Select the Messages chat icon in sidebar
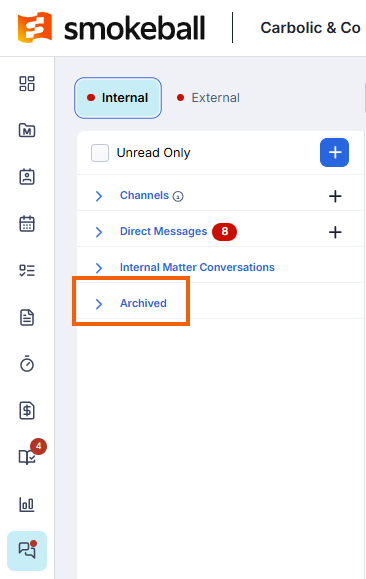This screenshot has height=579, width=366. pyautogui.click(x=27, y=551)
